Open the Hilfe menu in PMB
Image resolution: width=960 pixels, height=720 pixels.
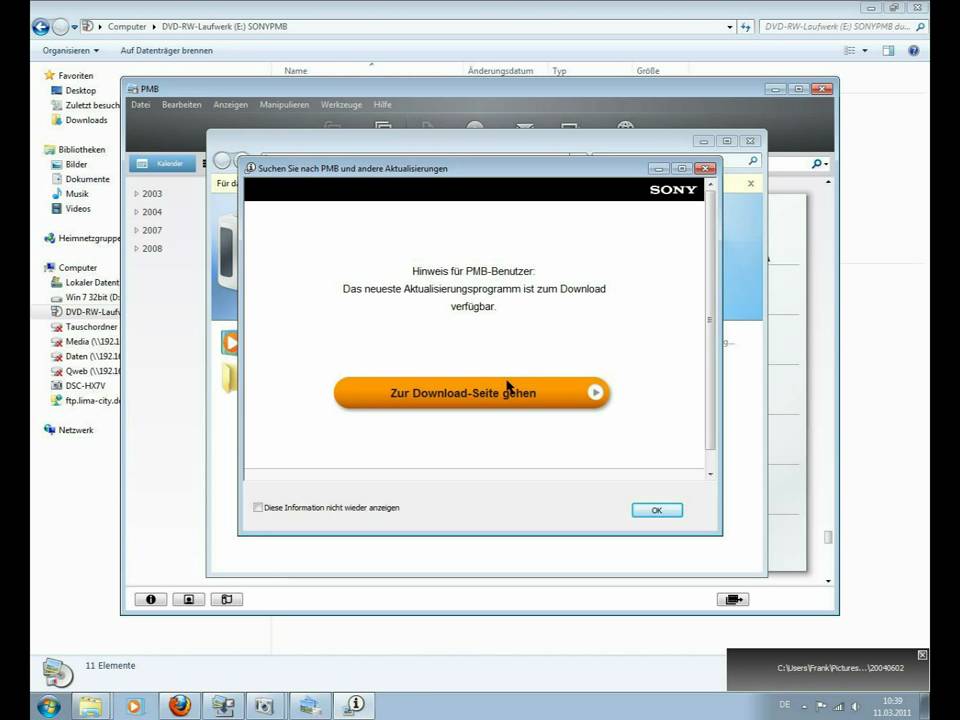pyautogui.click(x=383, y=105)
